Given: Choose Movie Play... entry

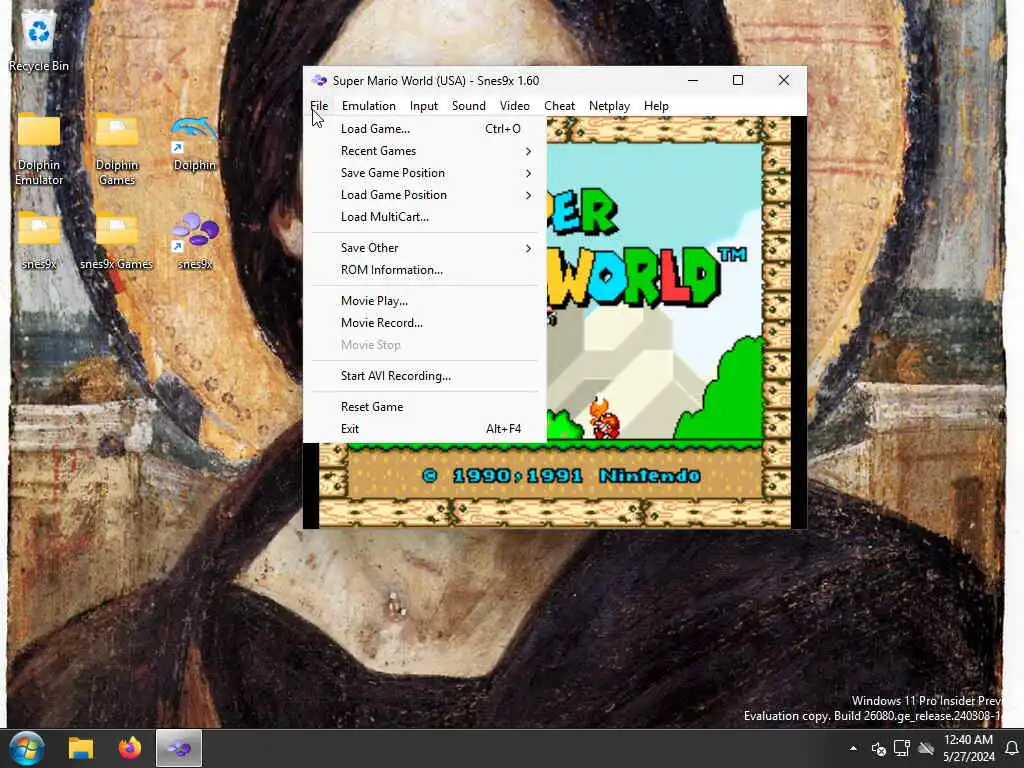Looking at the screenshot, I should (x=424, y=300).
